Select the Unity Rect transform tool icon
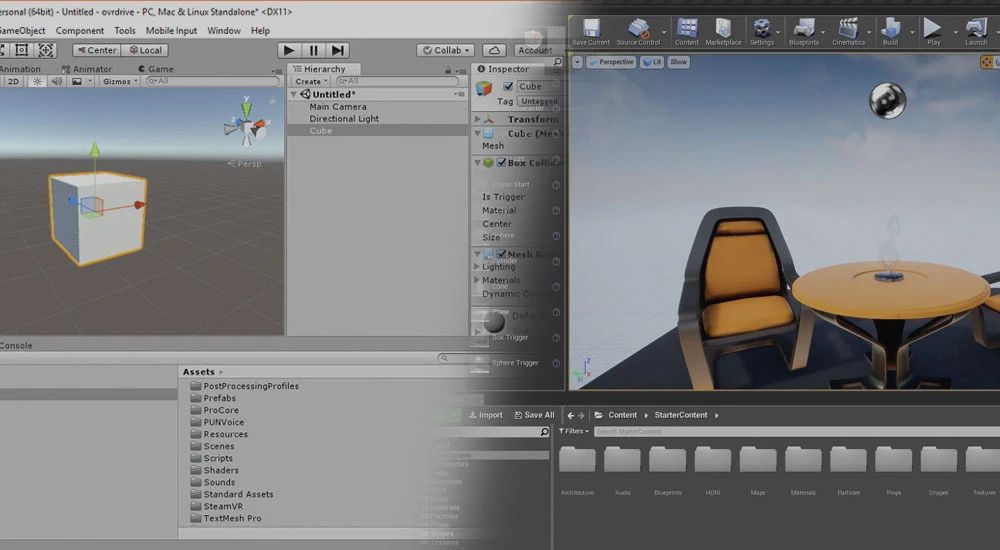 coord(22,50)
